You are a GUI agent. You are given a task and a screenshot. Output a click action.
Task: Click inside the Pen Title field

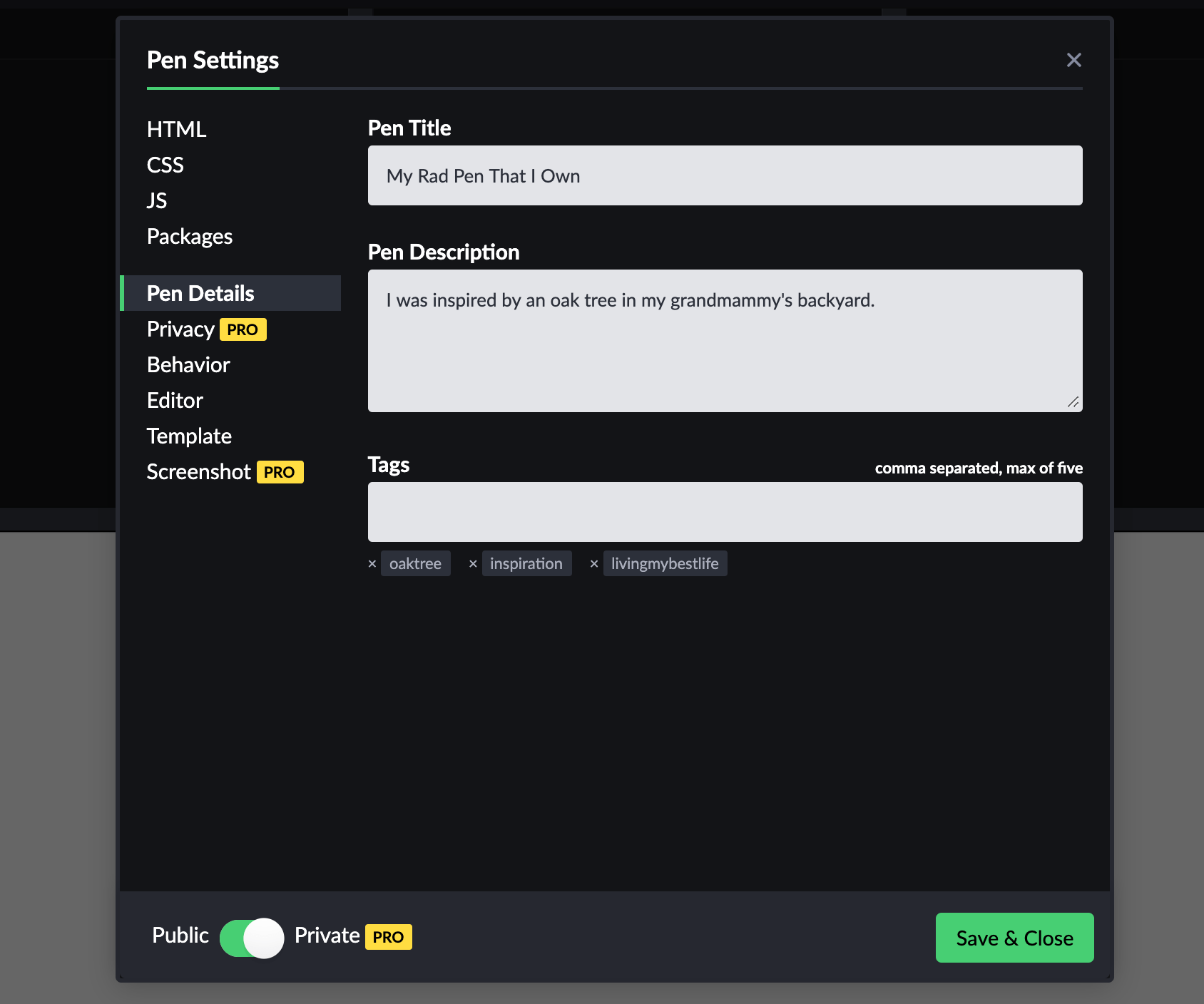coord(725,175)
